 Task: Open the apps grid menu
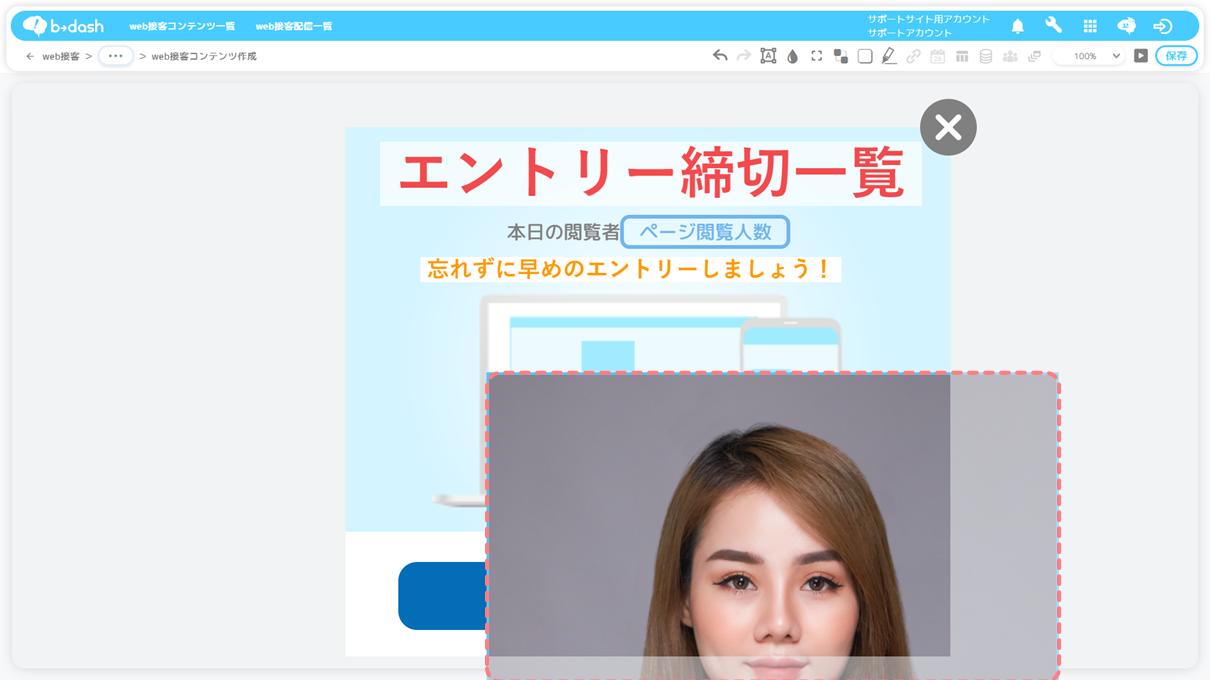pyautogui.click(x=1090, y=26)
